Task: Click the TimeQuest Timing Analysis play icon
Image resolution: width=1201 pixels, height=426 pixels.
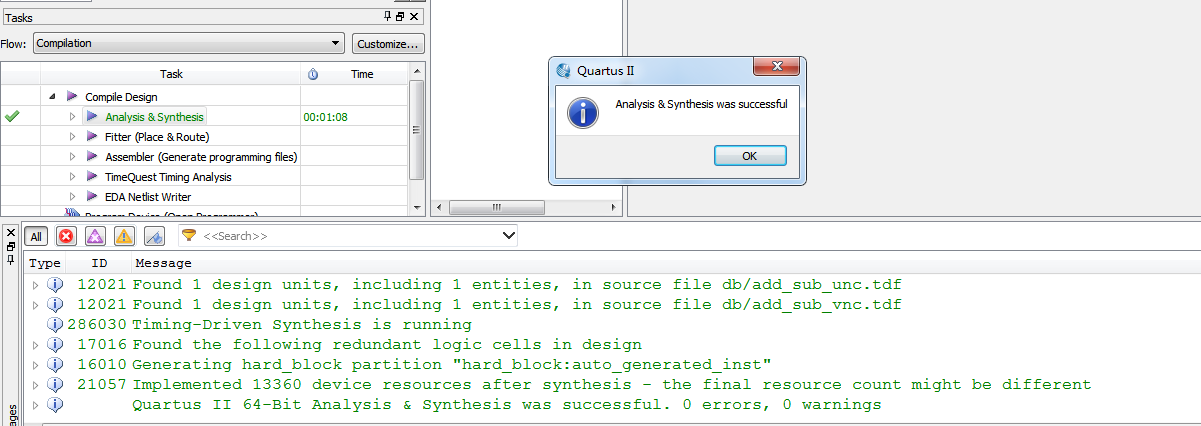Action: tap(92, 177)
